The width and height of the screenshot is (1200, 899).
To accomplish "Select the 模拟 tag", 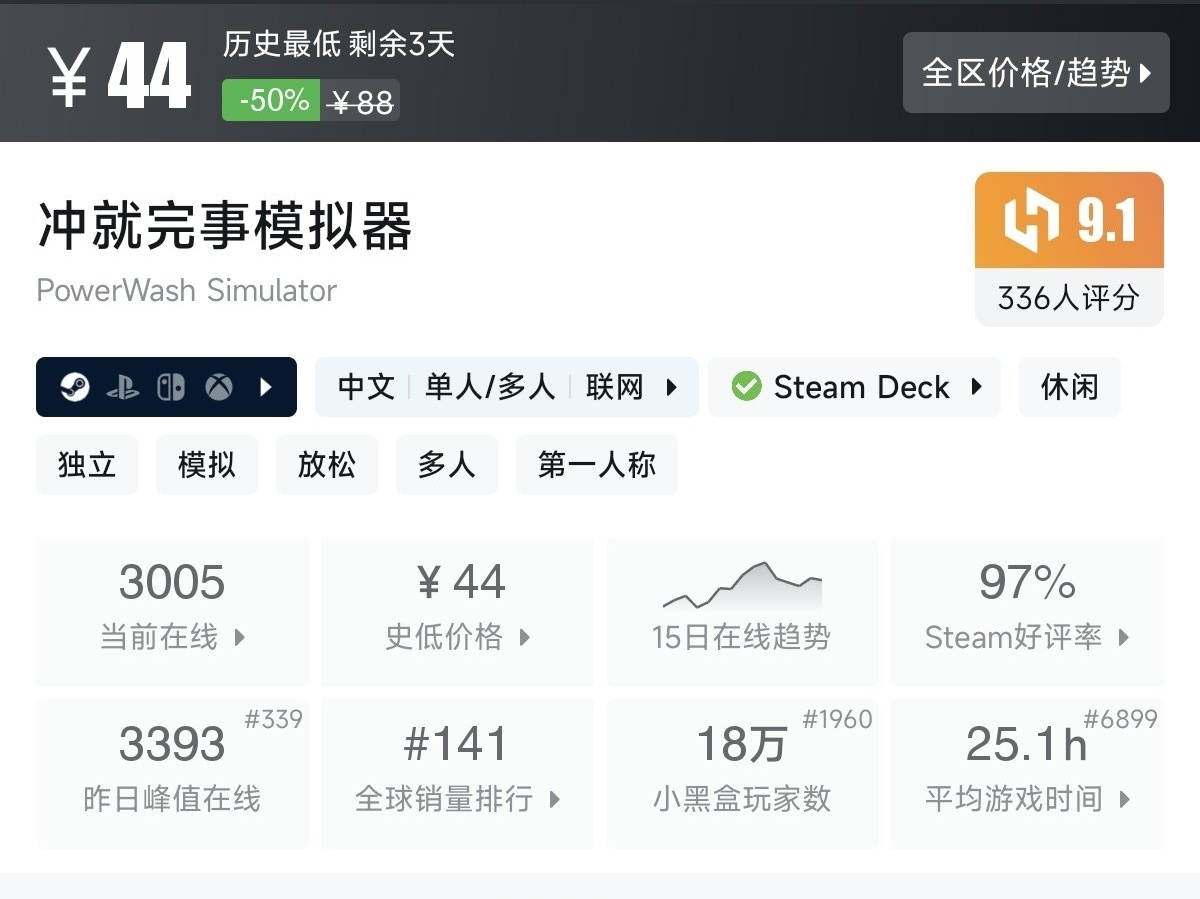I will [x=207, y=465].
